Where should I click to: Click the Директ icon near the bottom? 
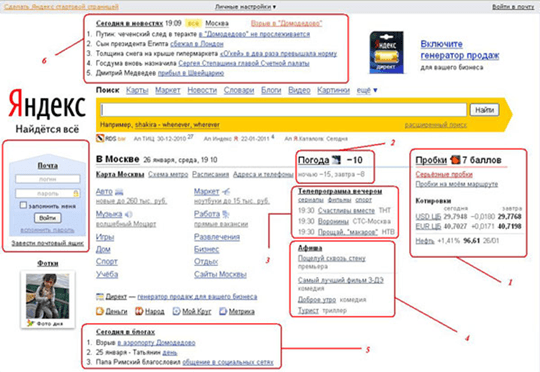[100, 296]
